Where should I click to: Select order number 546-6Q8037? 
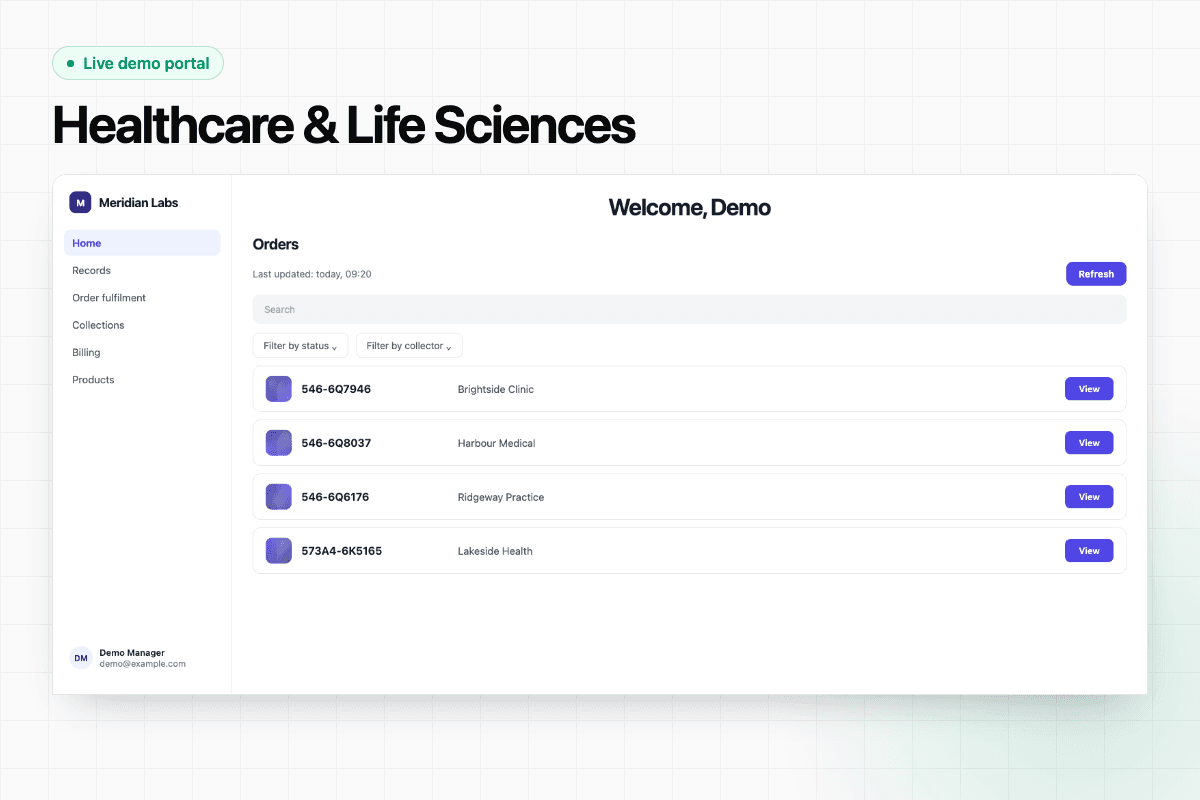[x=336, y=443]
